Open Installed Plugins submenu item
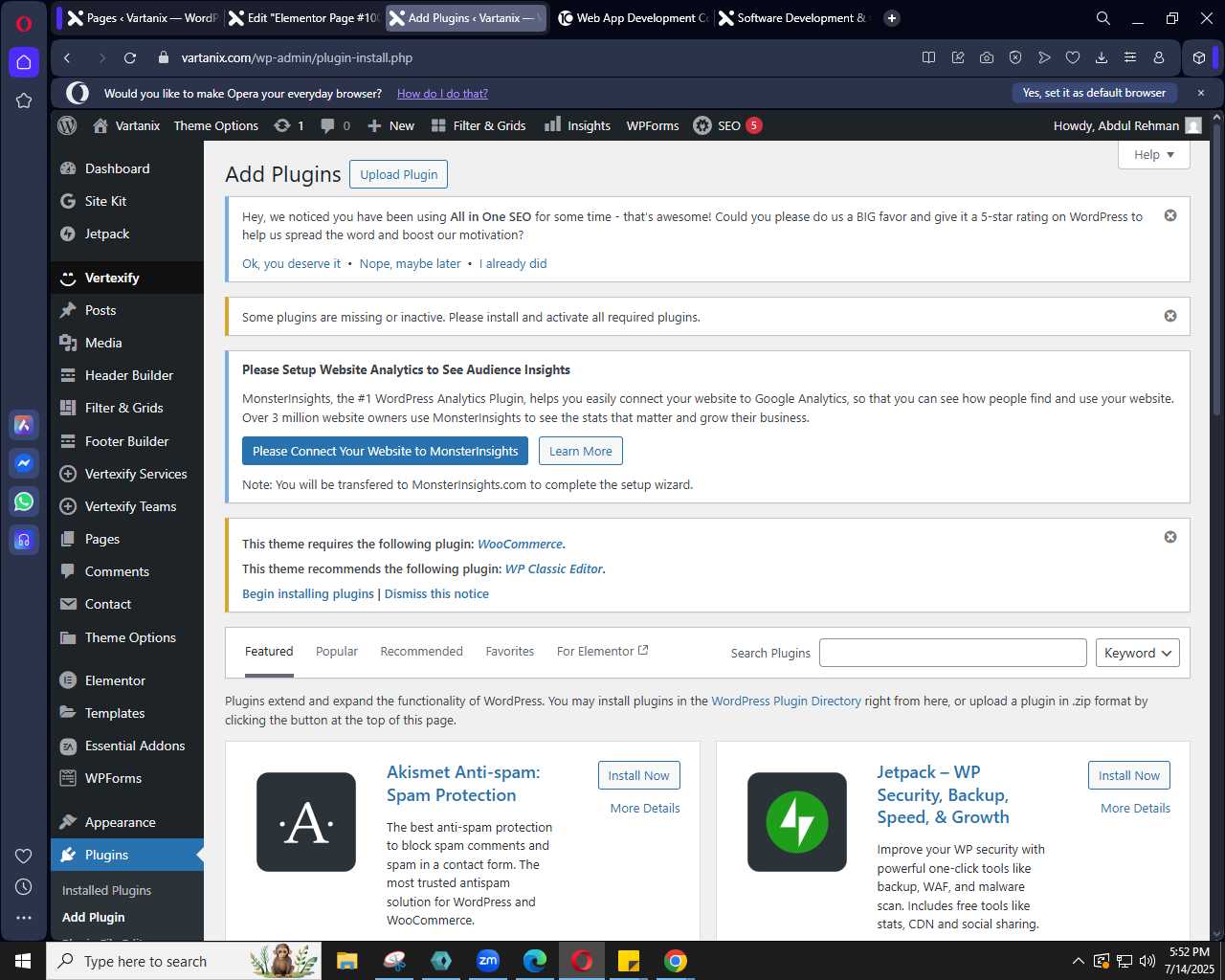Screen dimensions: 1225x980 [106, 890]
